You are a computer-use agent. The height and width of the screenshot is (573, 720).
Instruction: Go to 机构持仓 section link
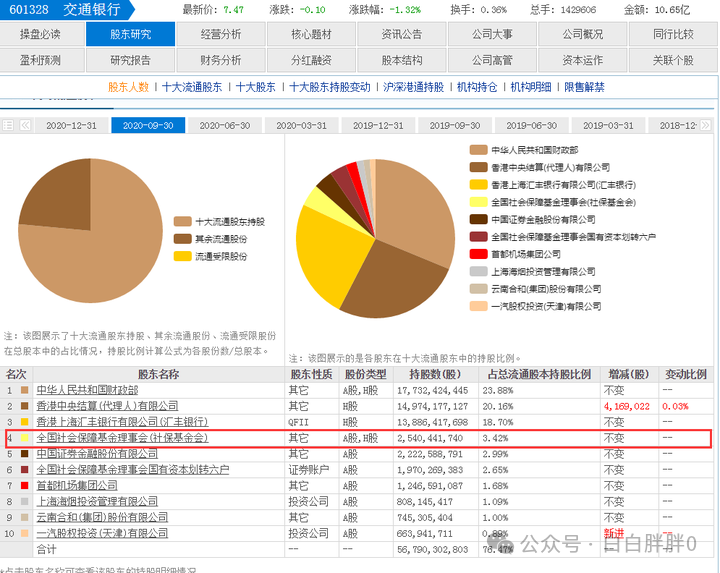click(477, 87)
